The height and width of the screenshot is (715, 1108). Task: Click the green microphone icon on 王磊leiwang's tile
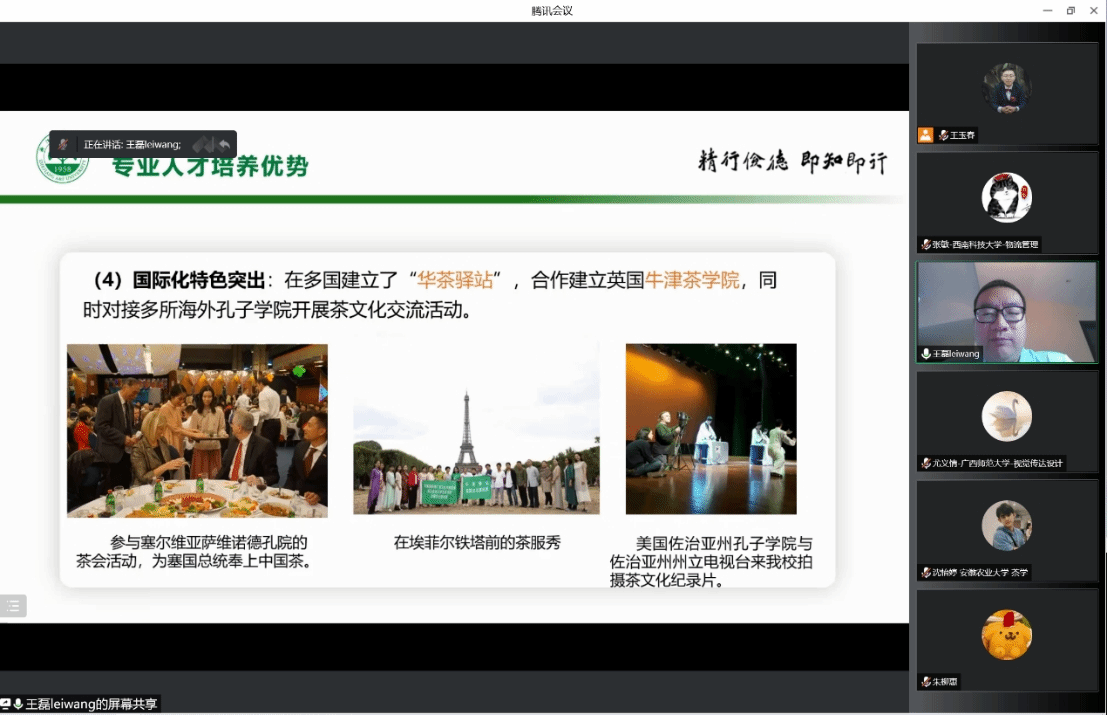[x=926, y=354]
